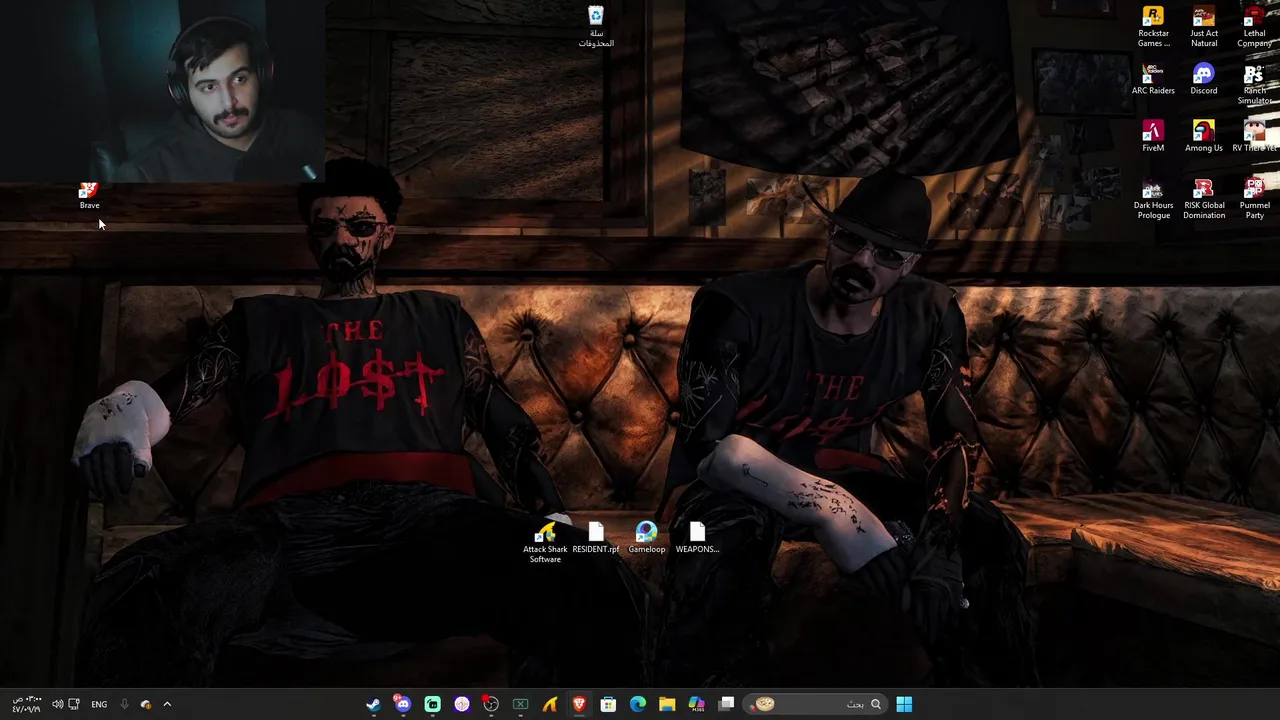The image size is (1280, 720).
Task: Select the RESIDENT.rpf file icon
Action: point(596,538)
